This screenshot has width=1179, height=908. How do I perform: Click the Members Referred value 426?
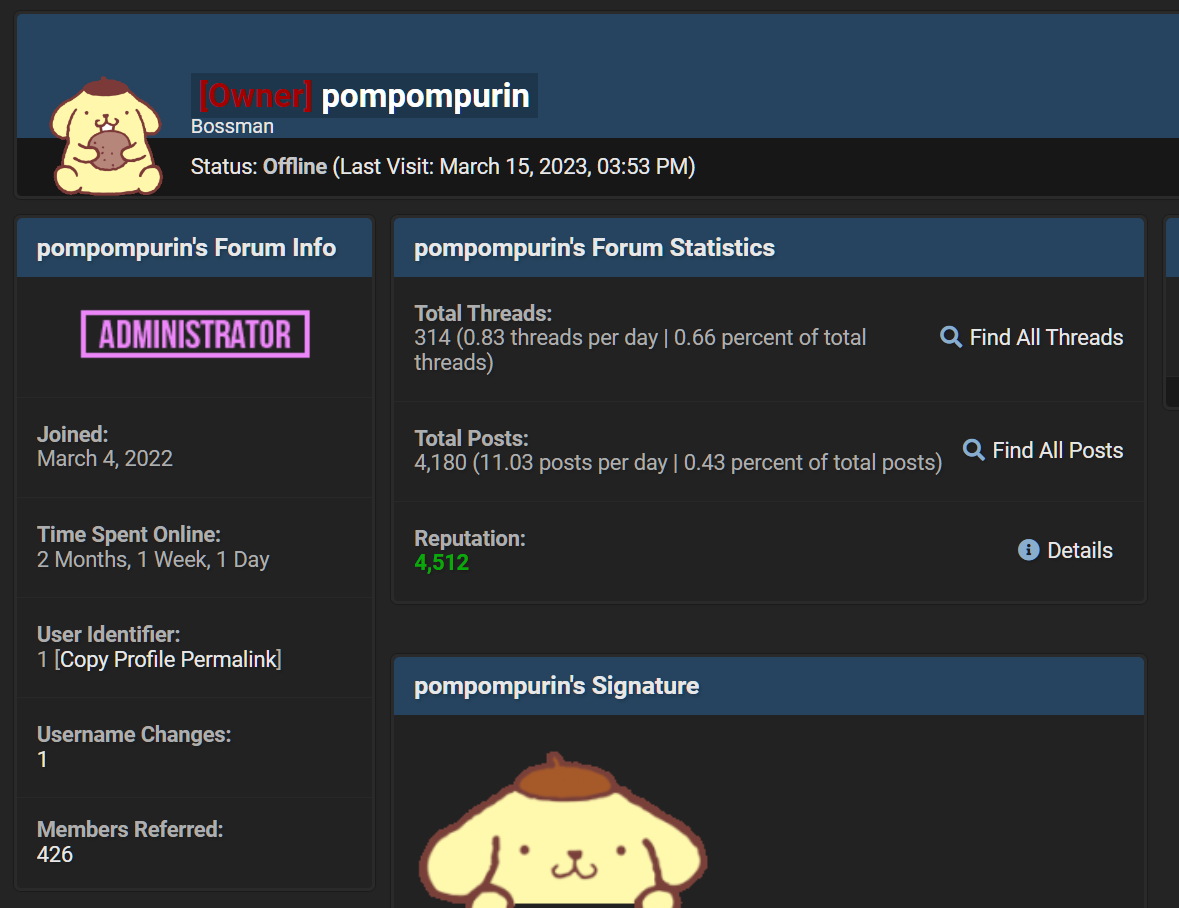pyautogui.click(x=55, y=854)
